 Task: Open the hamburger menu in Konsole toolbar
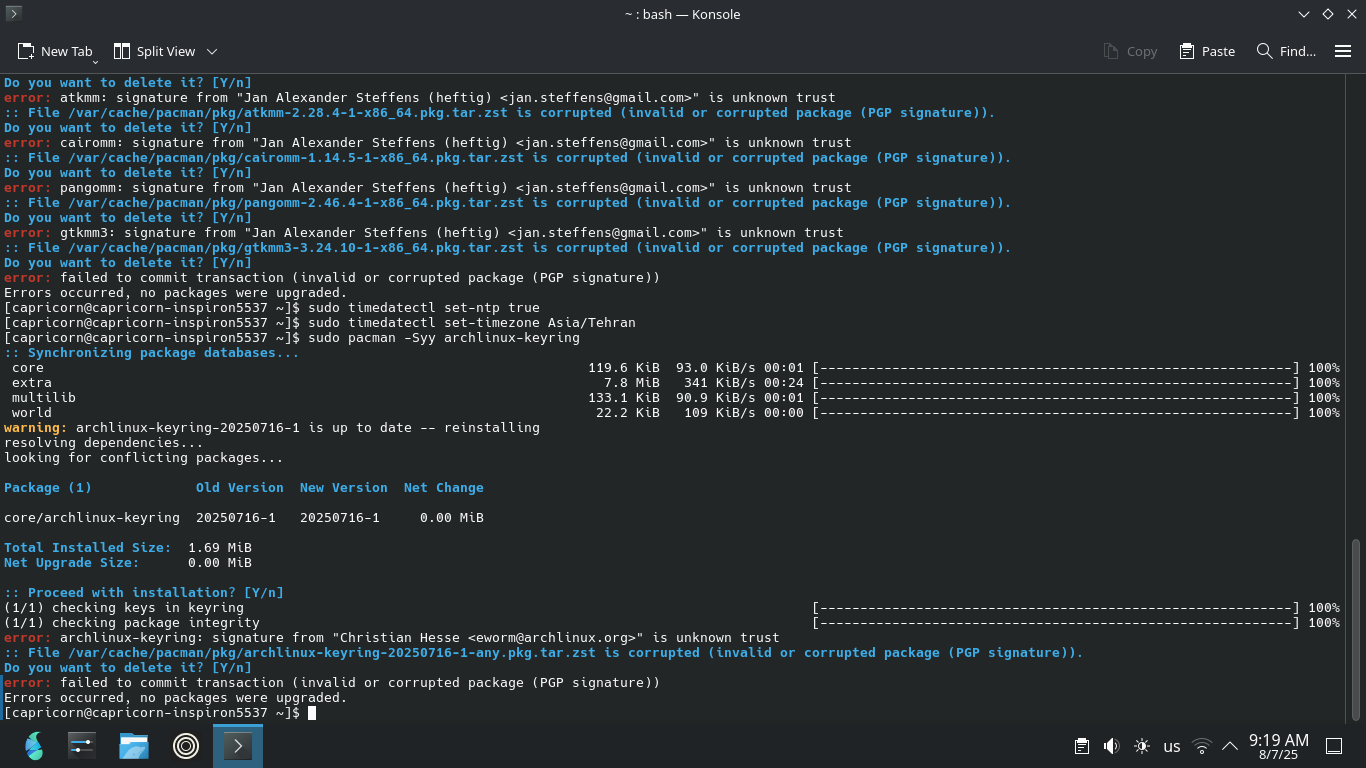pos(1343,51)
